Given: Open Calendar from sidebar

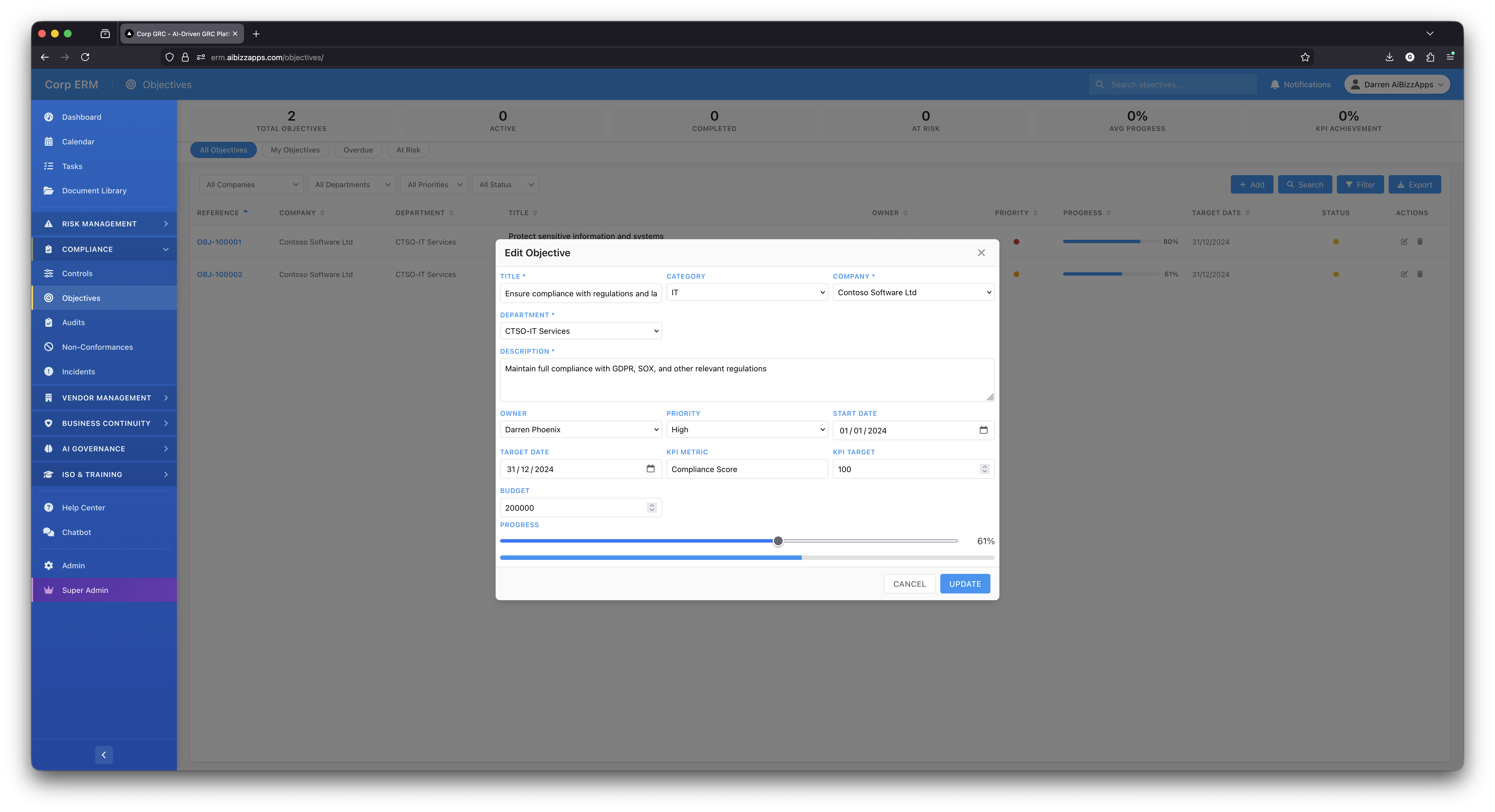Looking at the screenshot, I should pos(78,142).
